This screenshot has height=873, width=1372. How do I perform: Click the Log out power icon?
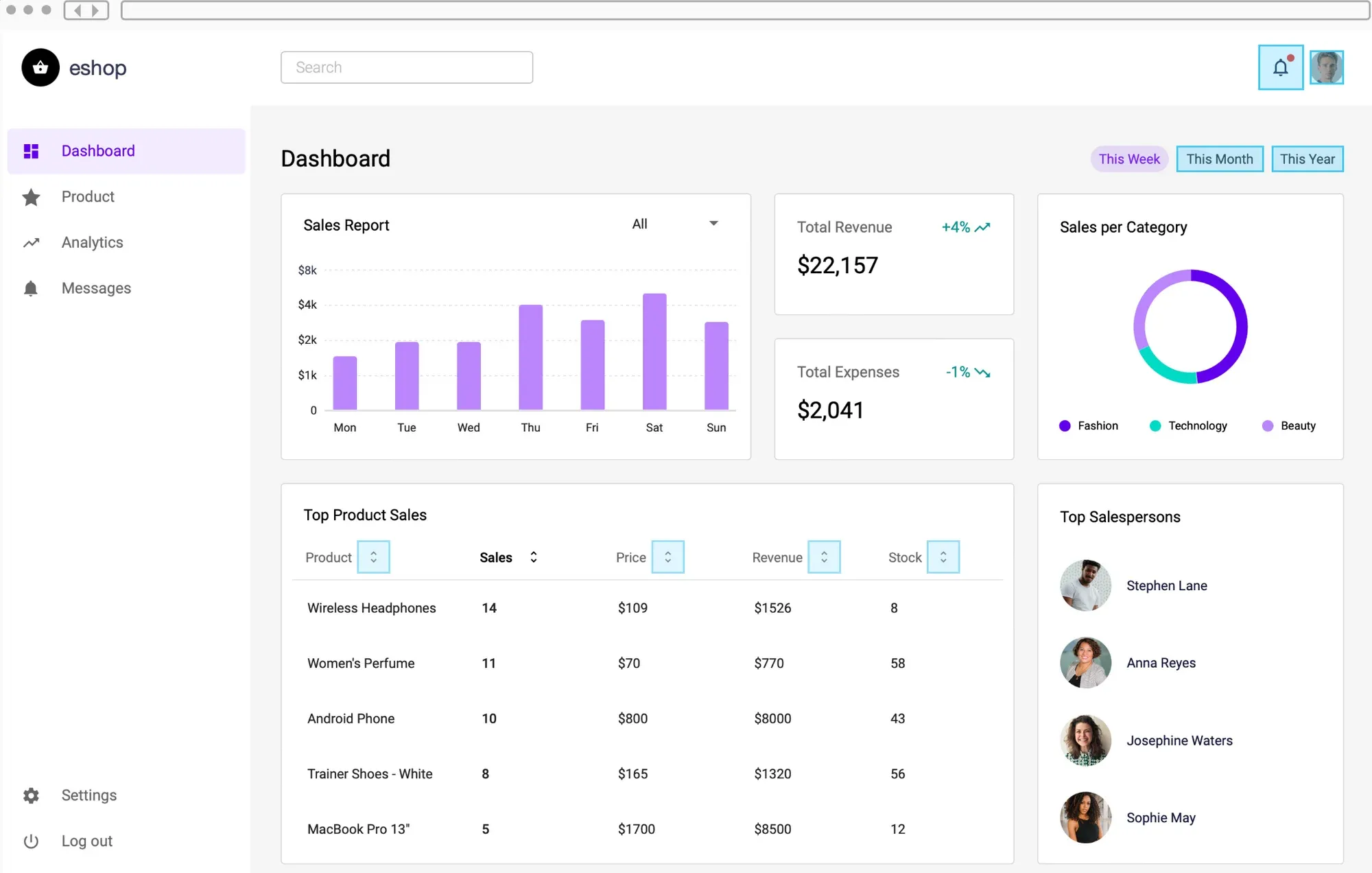click(x=31, y=841)
